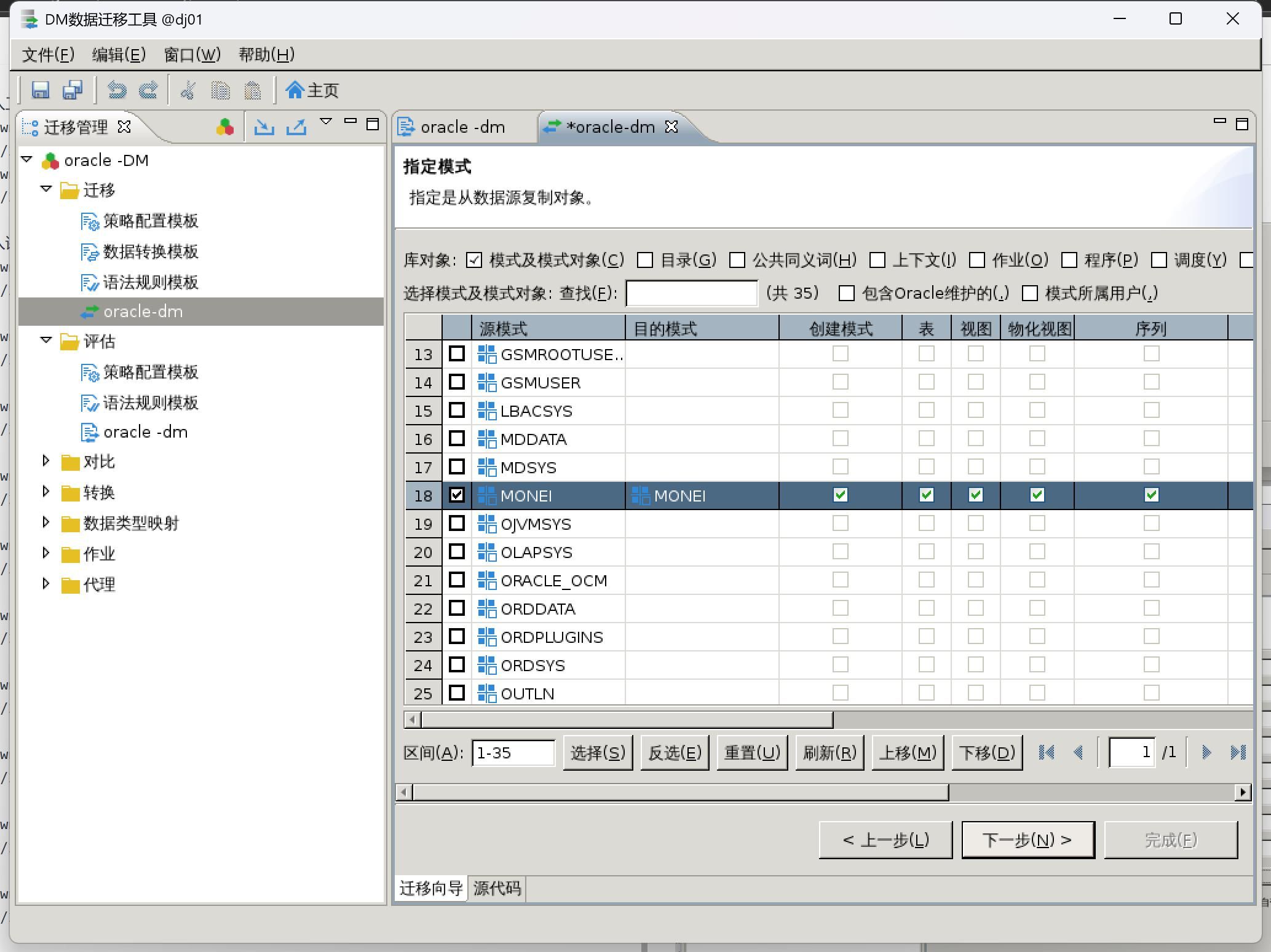Click the 反选(E) button
The height and width of the screenshot is (952, 1271).
tap(675, 752)
